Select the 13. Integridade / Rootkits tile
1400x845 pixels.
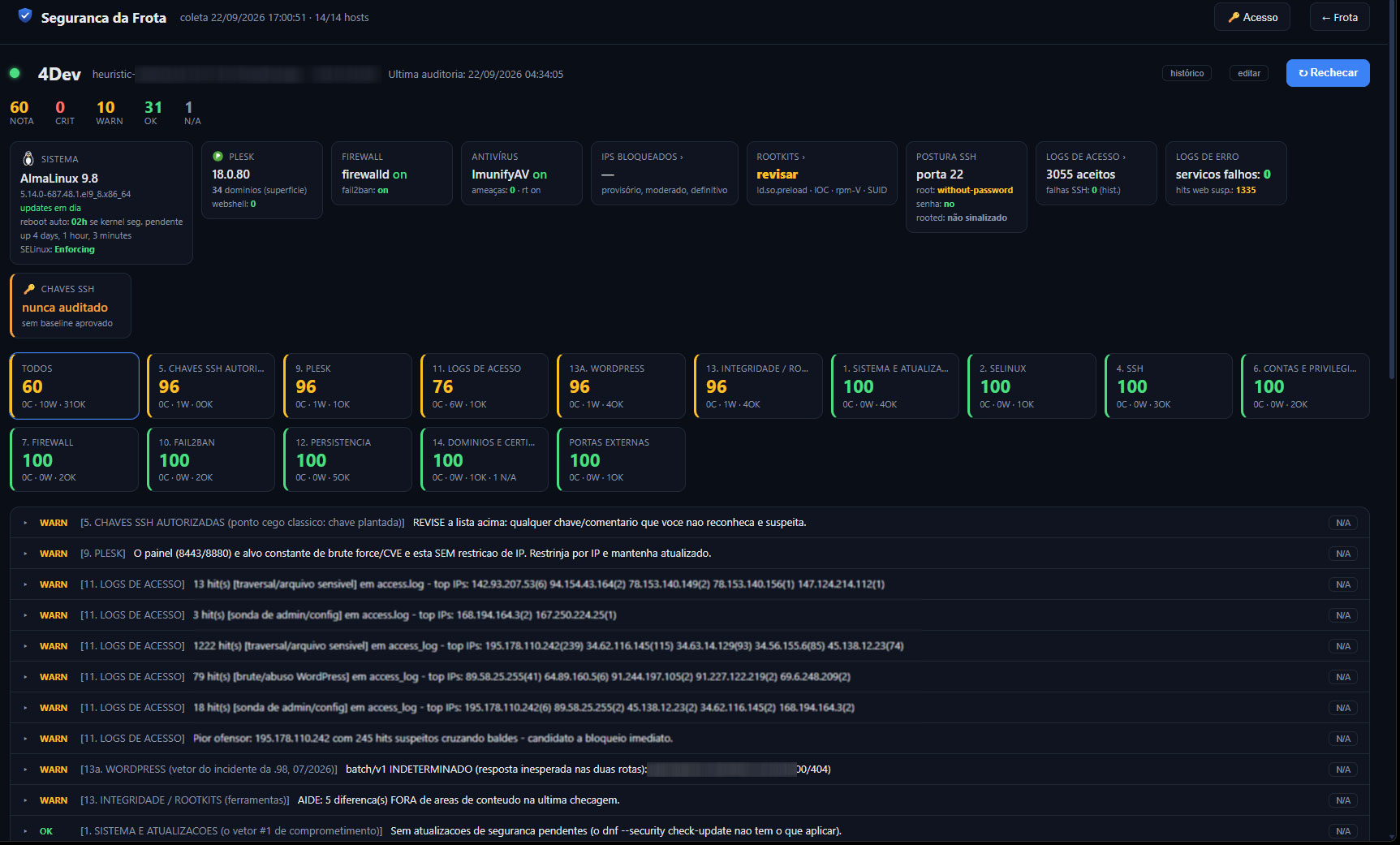(x=758, y=386)
